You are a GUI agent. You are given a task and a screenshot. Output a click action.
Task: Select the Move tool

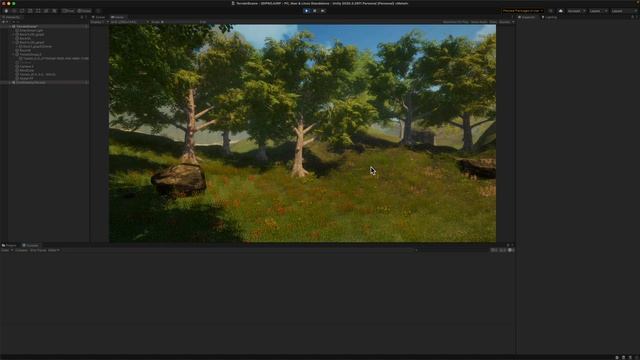(14, 11)
